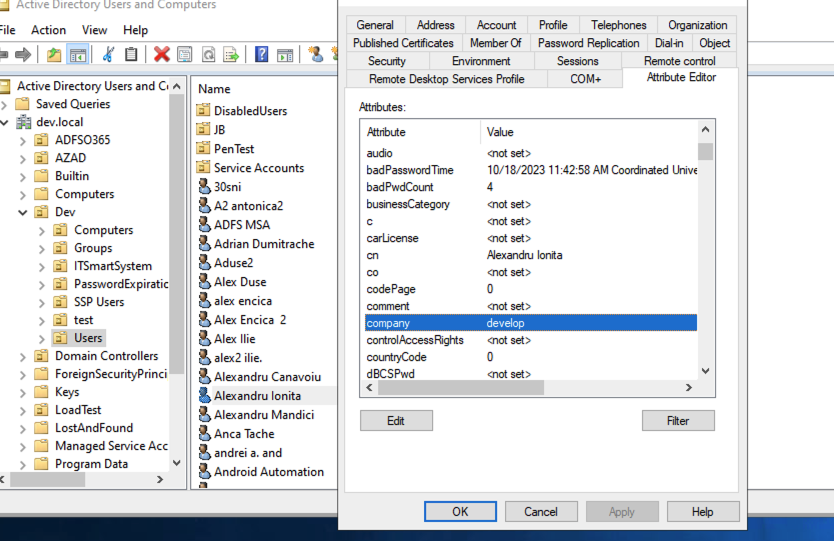
Task: Click the Forward arrow toolbar icon
Action: click(23, 54)
